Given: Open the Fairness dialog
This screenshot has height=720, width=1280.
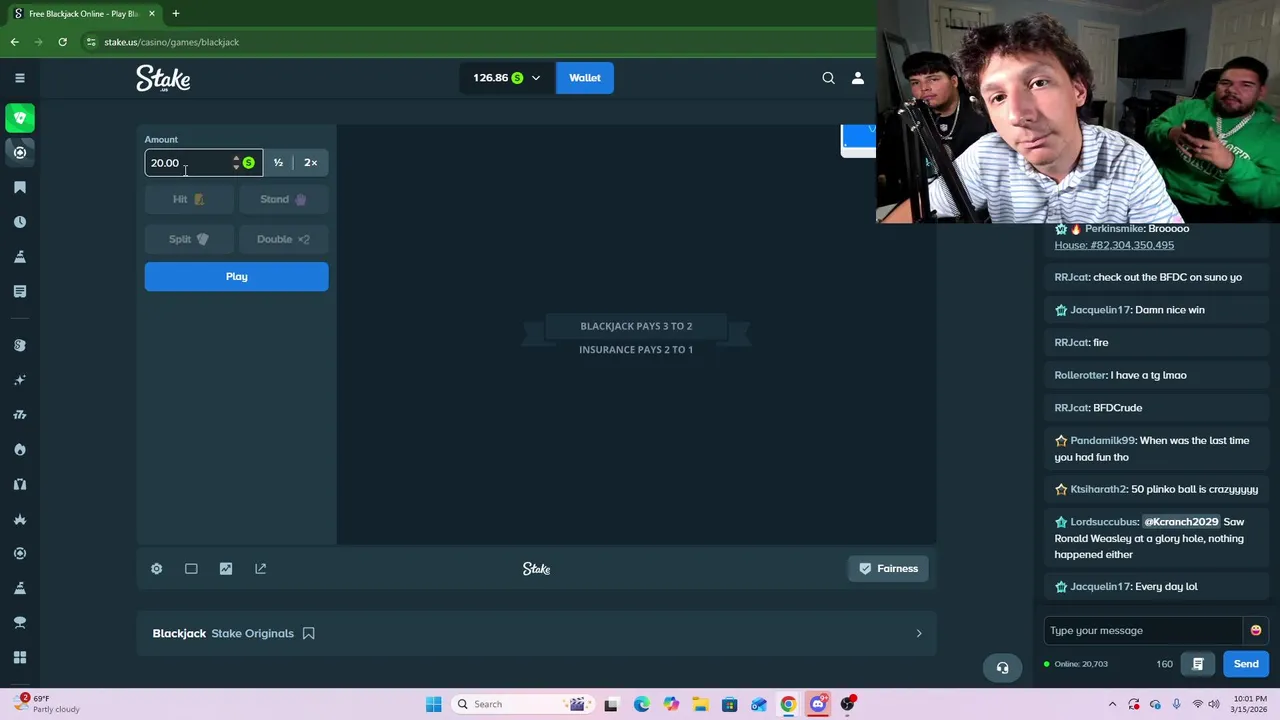Looking at the screenshot, I should pos(888,568).
